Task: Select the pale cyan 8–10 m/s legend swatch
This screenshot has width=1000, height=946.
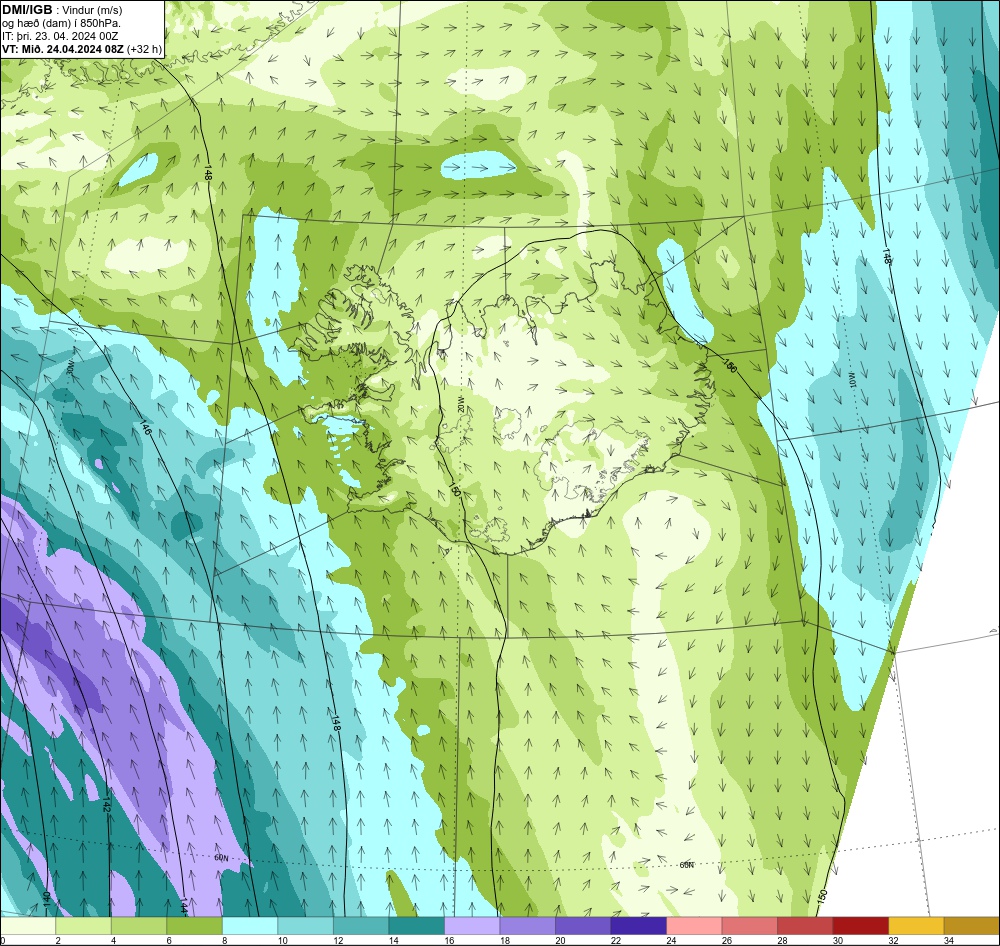Action: 250,926
